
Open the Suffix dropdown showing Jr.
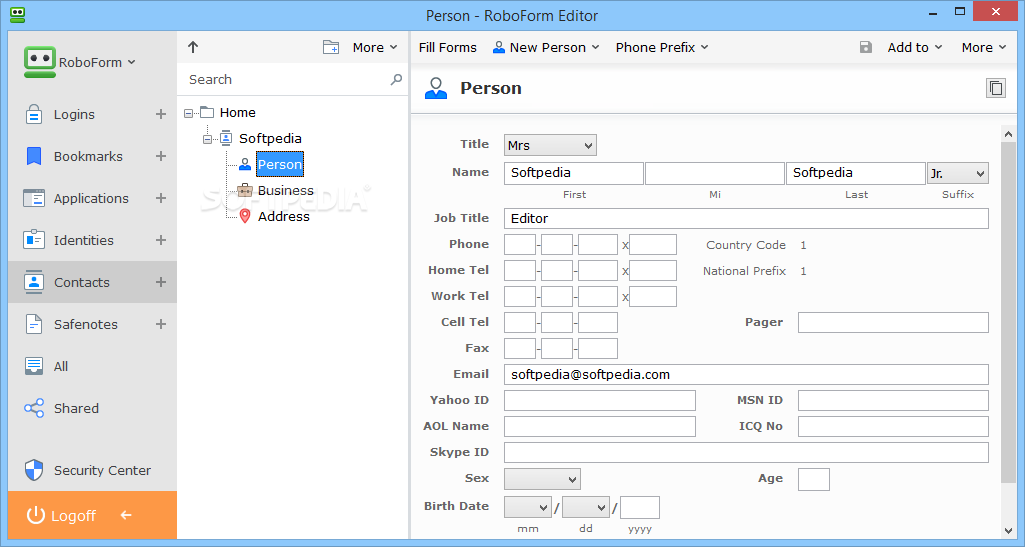click(958, 173)
